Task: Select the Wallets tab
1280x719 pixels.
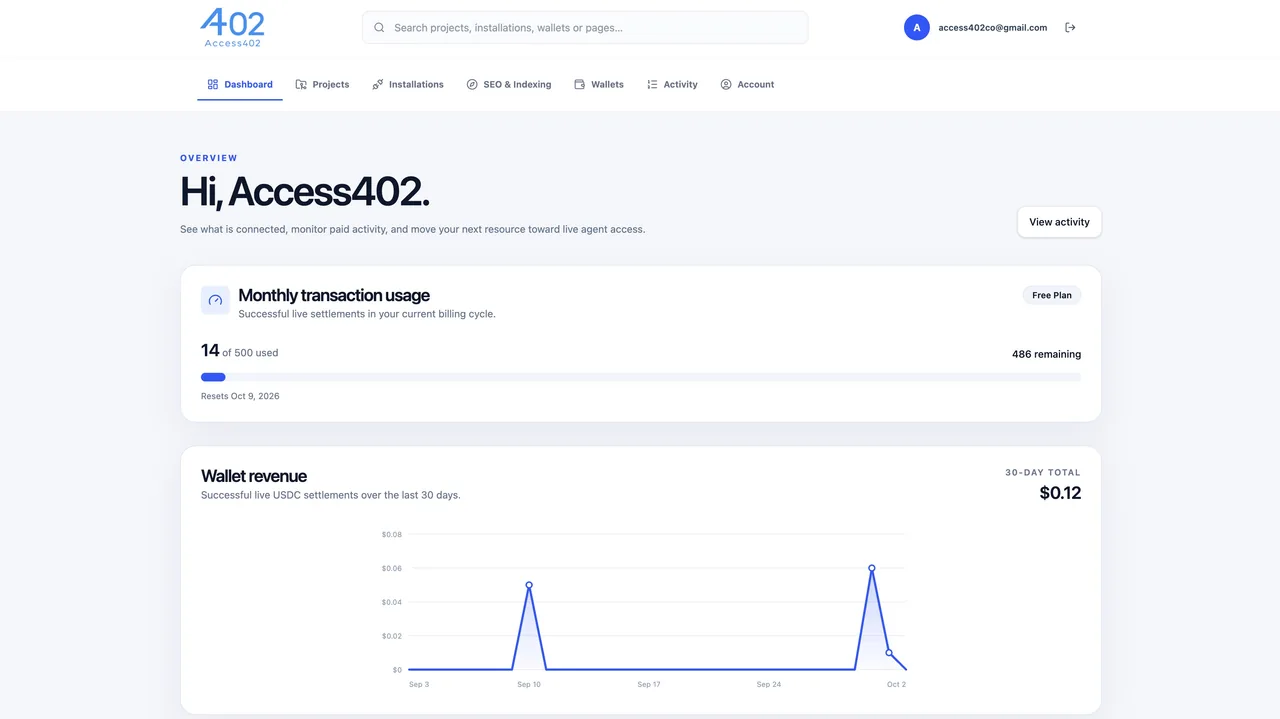Action: click(599, 85)
